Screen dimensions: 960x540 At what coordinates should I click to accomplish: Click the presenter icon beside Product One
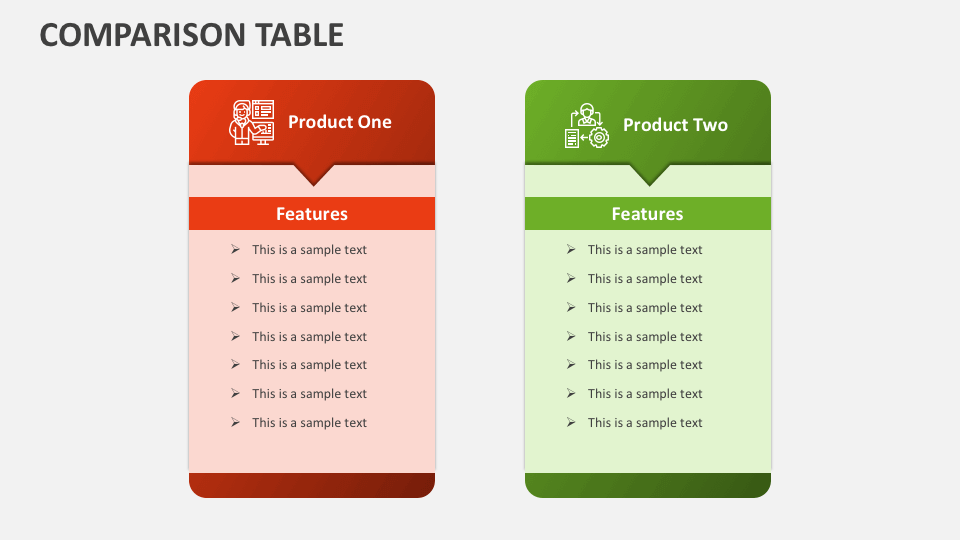(252, 122)
